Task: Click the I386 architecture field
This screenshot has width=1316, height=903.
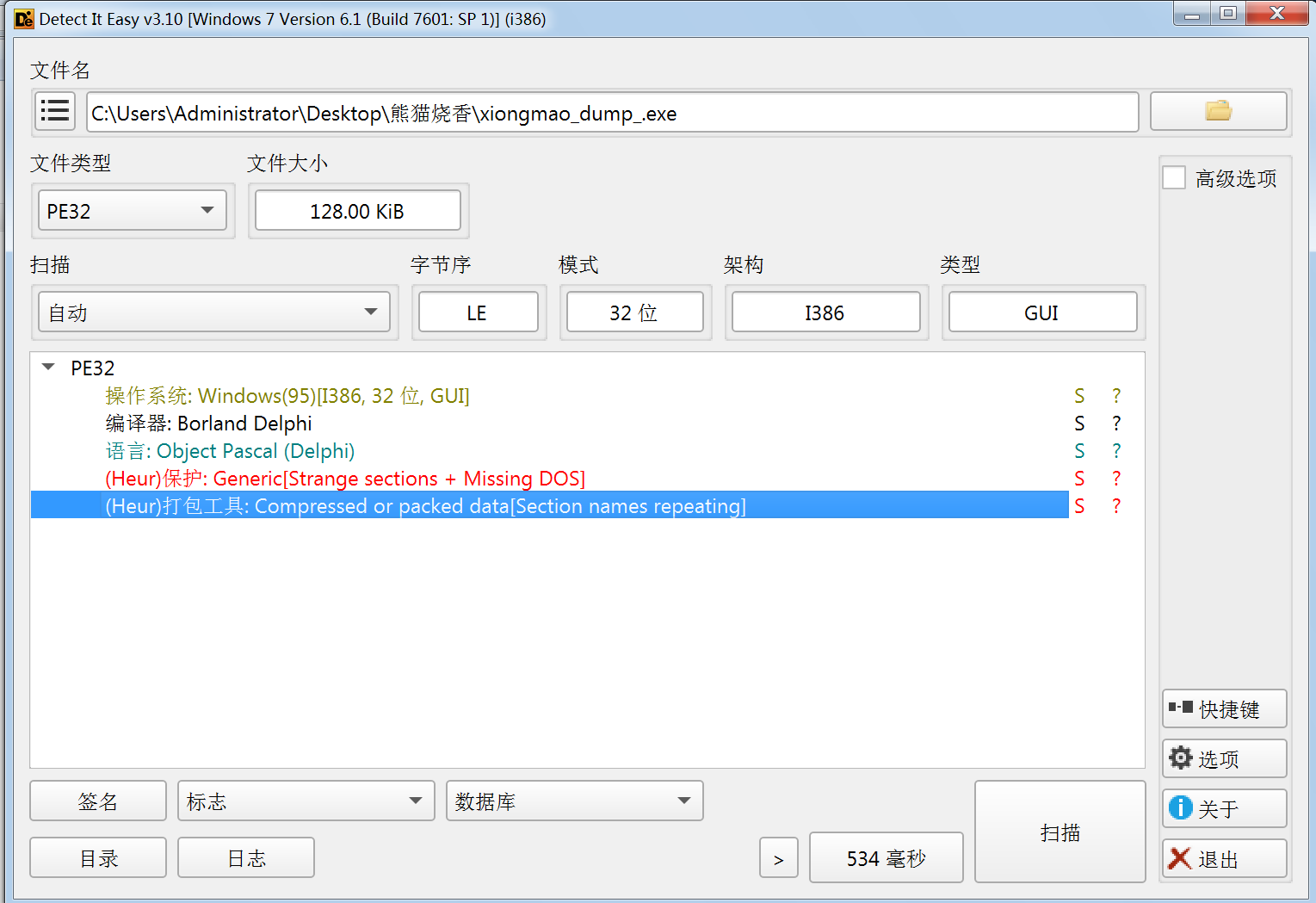Action: point(825,312)
